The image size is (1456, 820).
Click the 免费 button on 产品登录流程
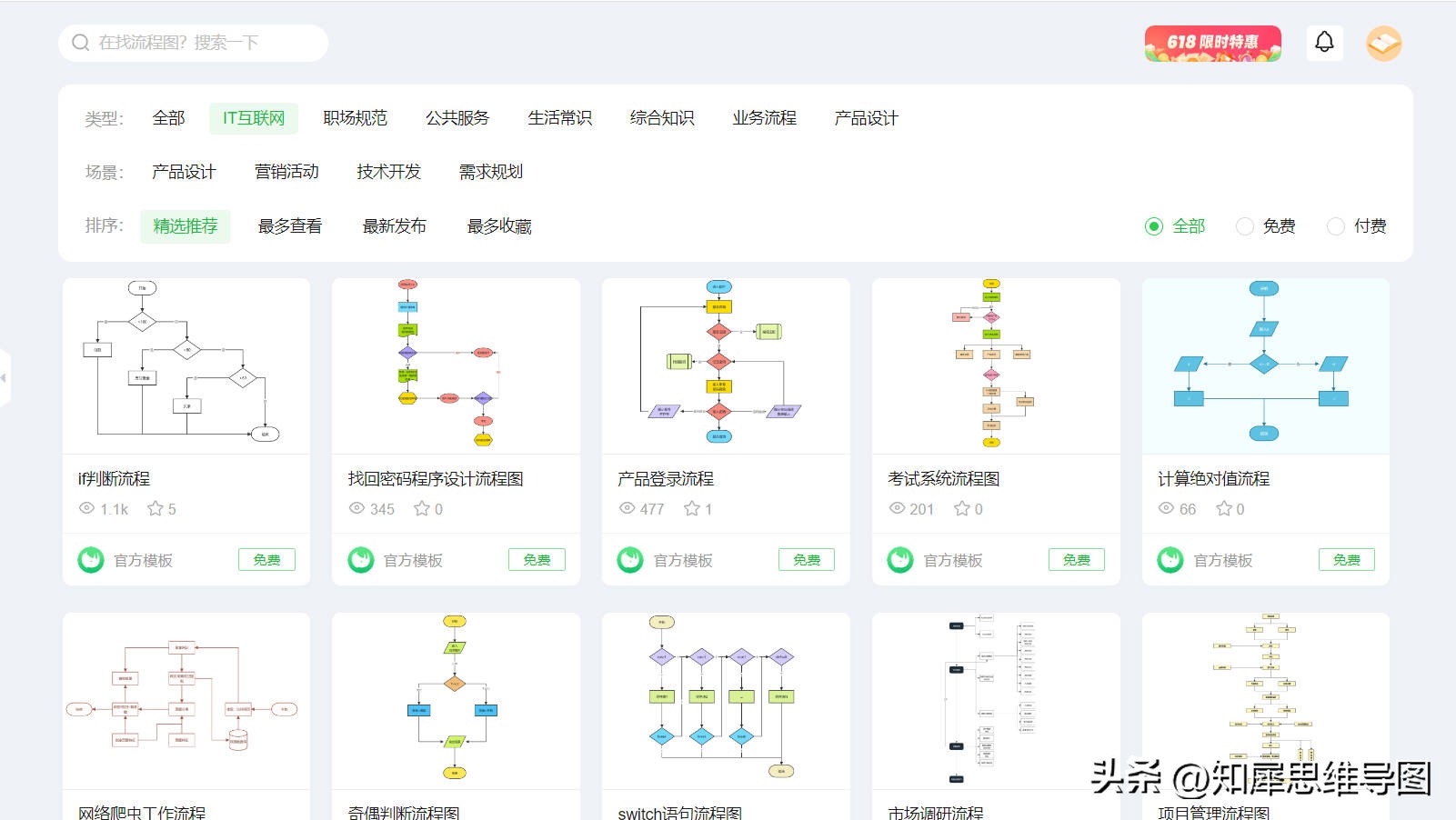pos(807,560)
